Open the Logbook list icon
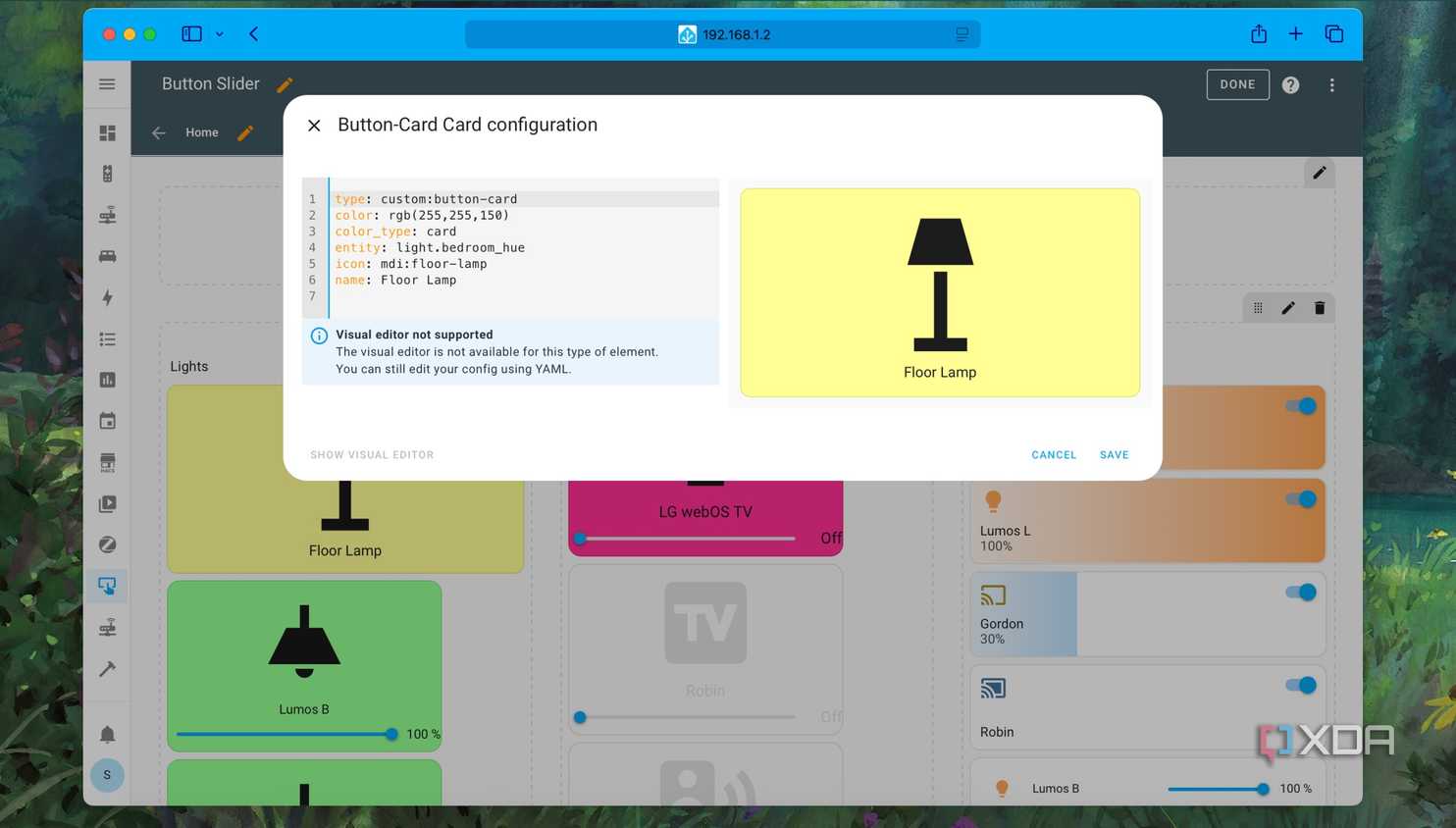Screen dimensions: 1456x828 pos(107,339)
